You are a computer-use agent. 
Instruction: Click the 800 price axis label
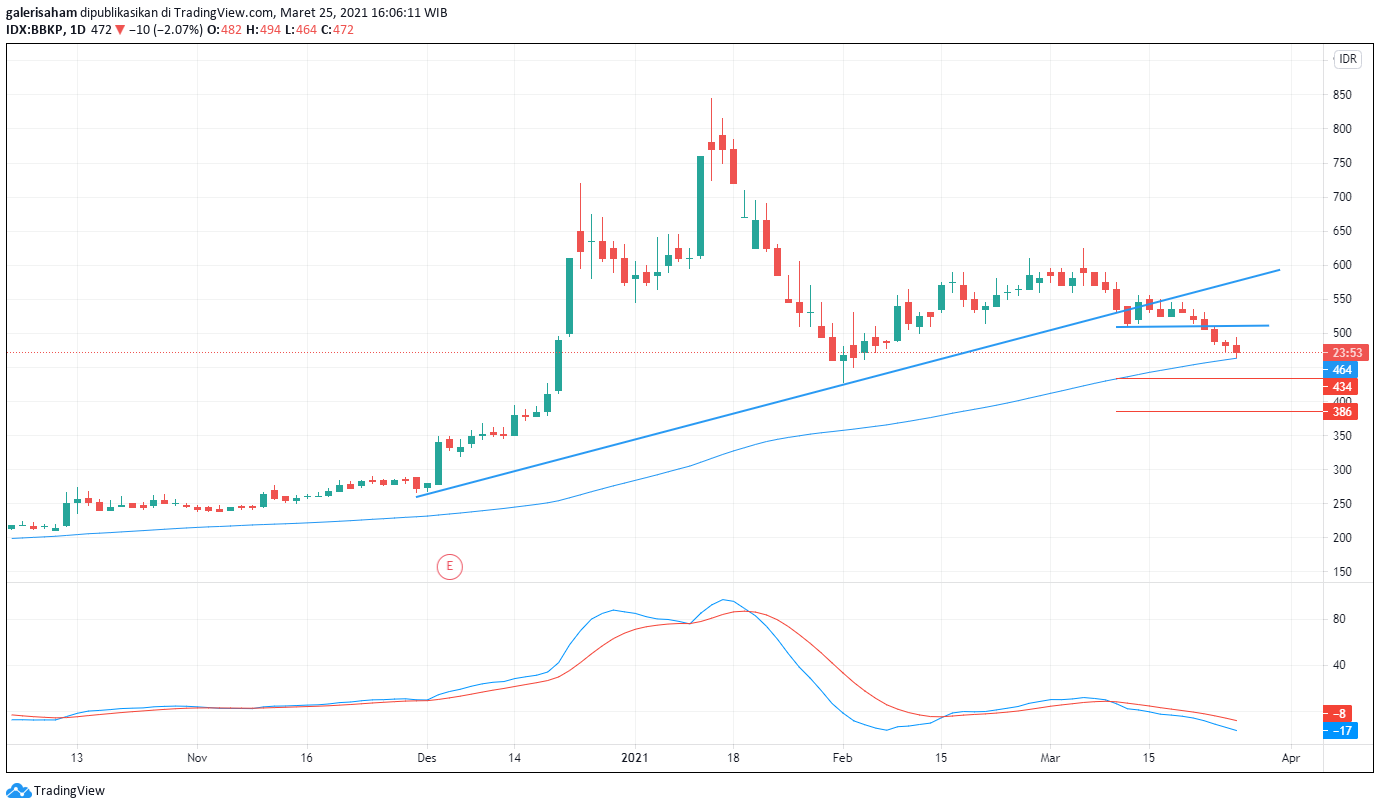[1342, 129]
